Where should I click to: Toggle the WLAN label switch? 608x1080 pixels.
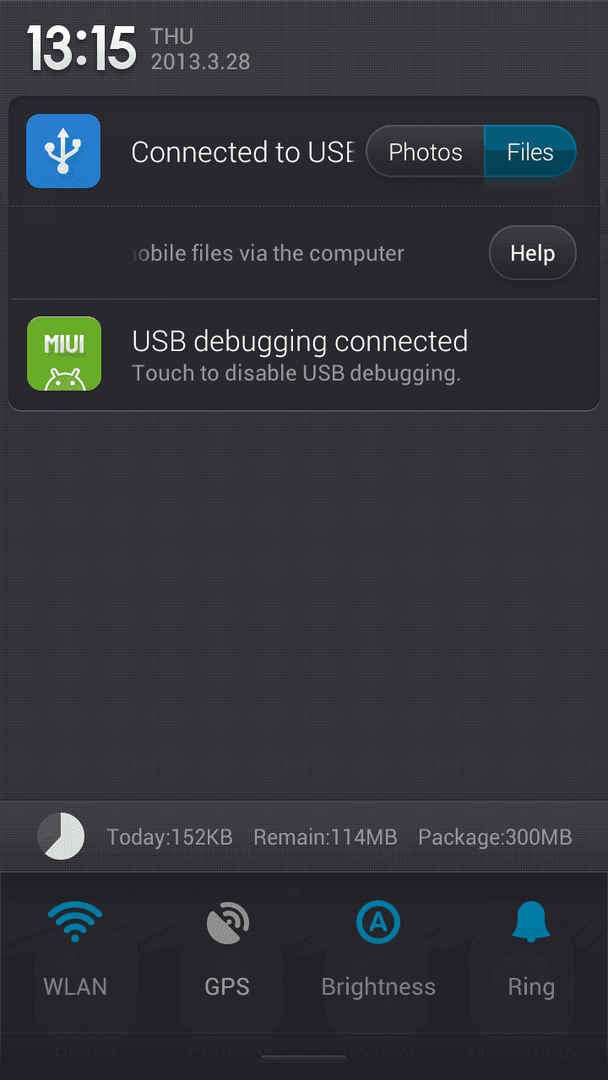(75, 987)
